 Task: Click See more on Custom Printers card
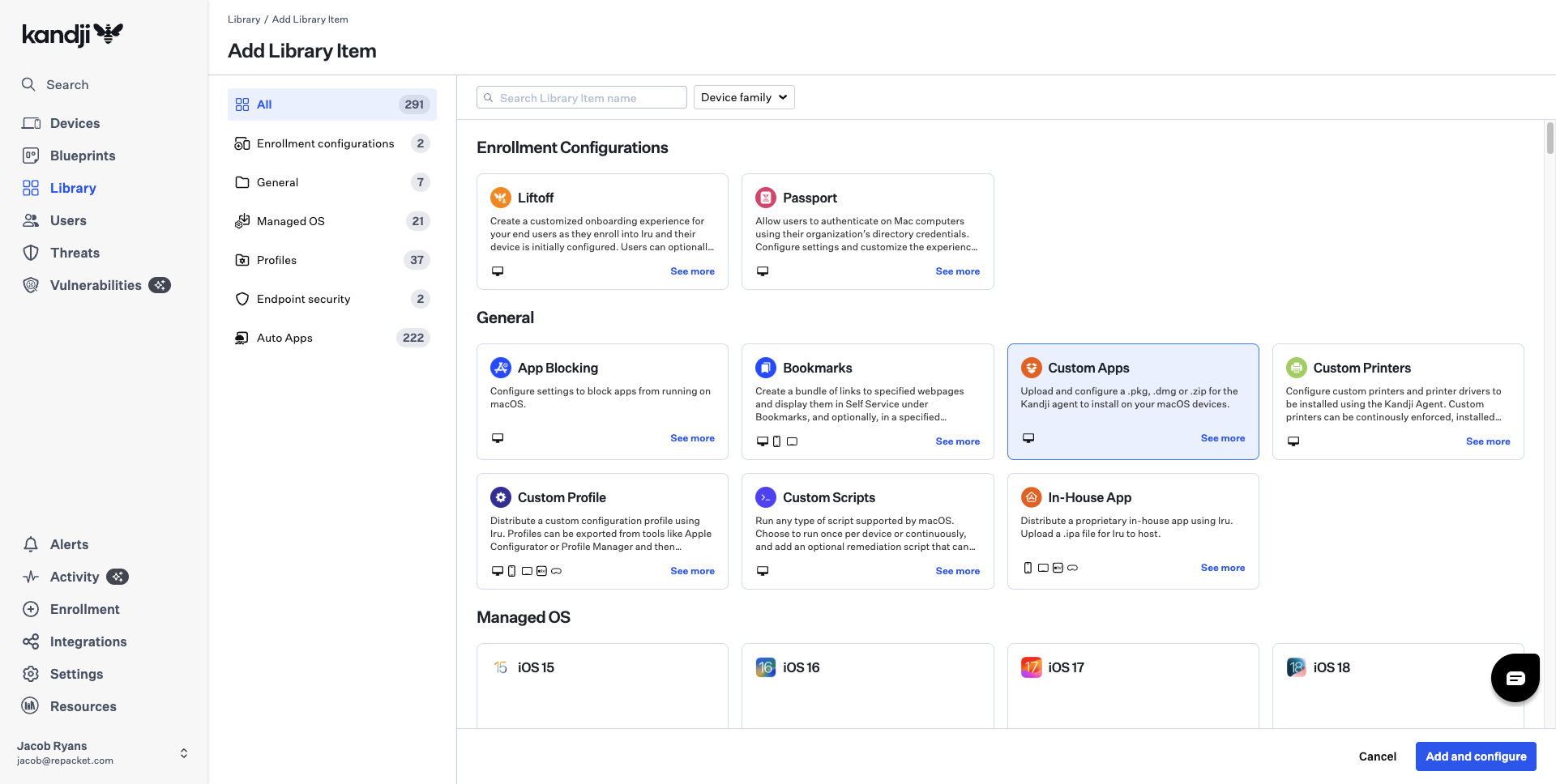click(x=1488, y=441)
